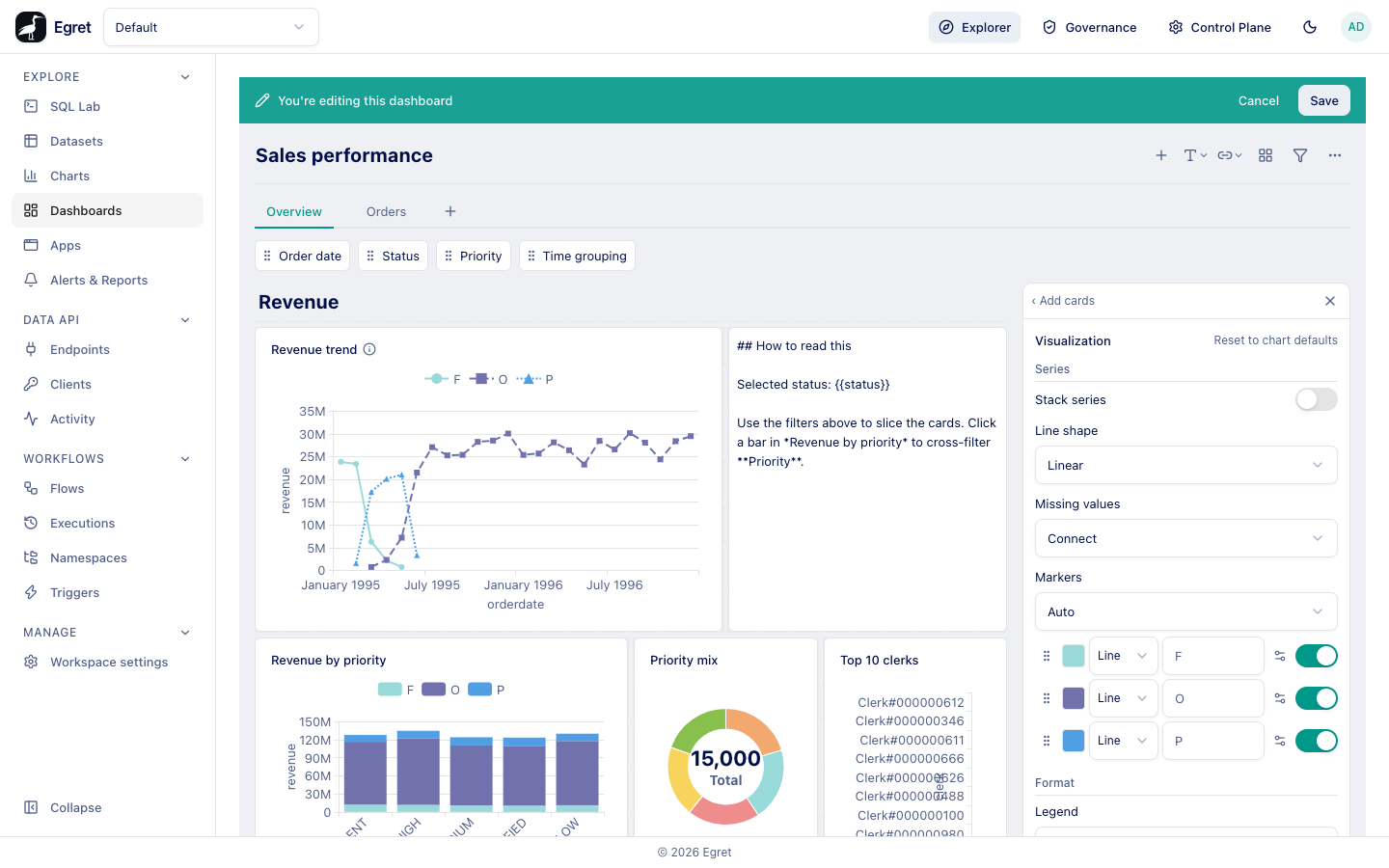Enable the Stack series toggle
The height and width of the screenshot is (868, 1389).
(1317, 399)
